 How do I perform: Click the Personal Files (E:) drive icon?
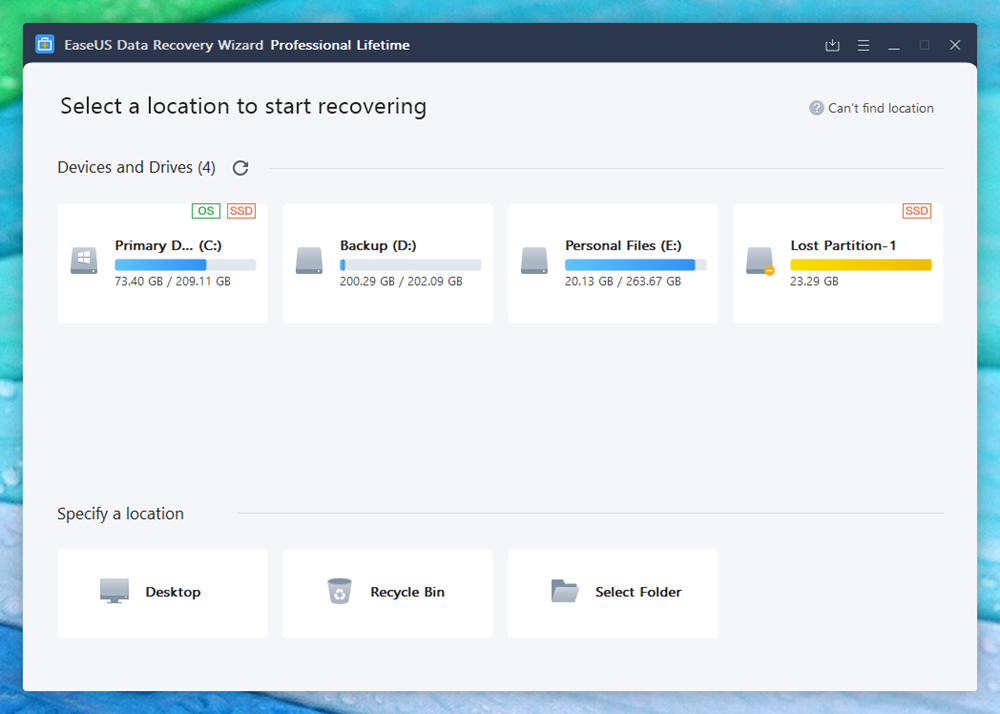(x=534, y=262)
